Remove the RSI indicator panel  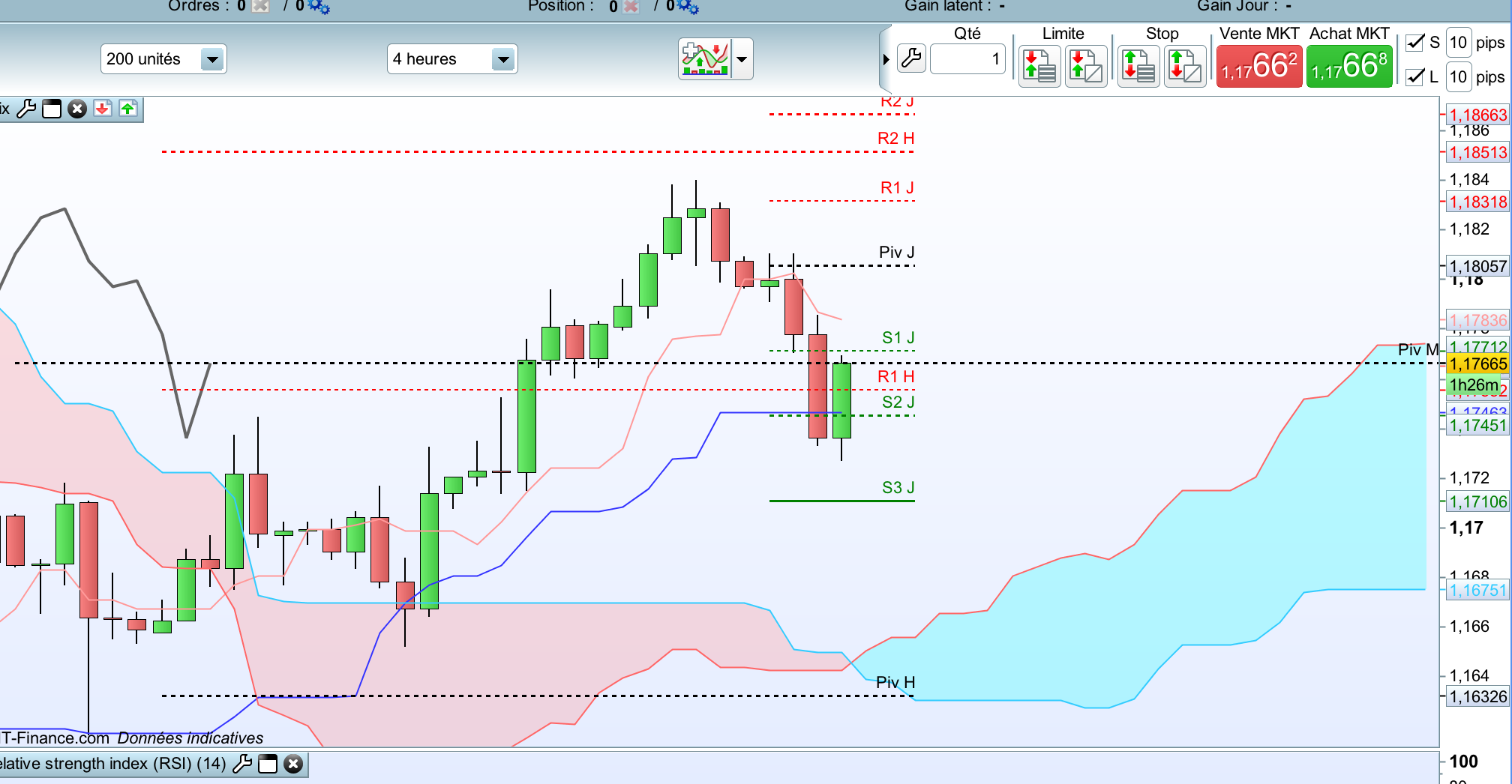click(293, 764)
